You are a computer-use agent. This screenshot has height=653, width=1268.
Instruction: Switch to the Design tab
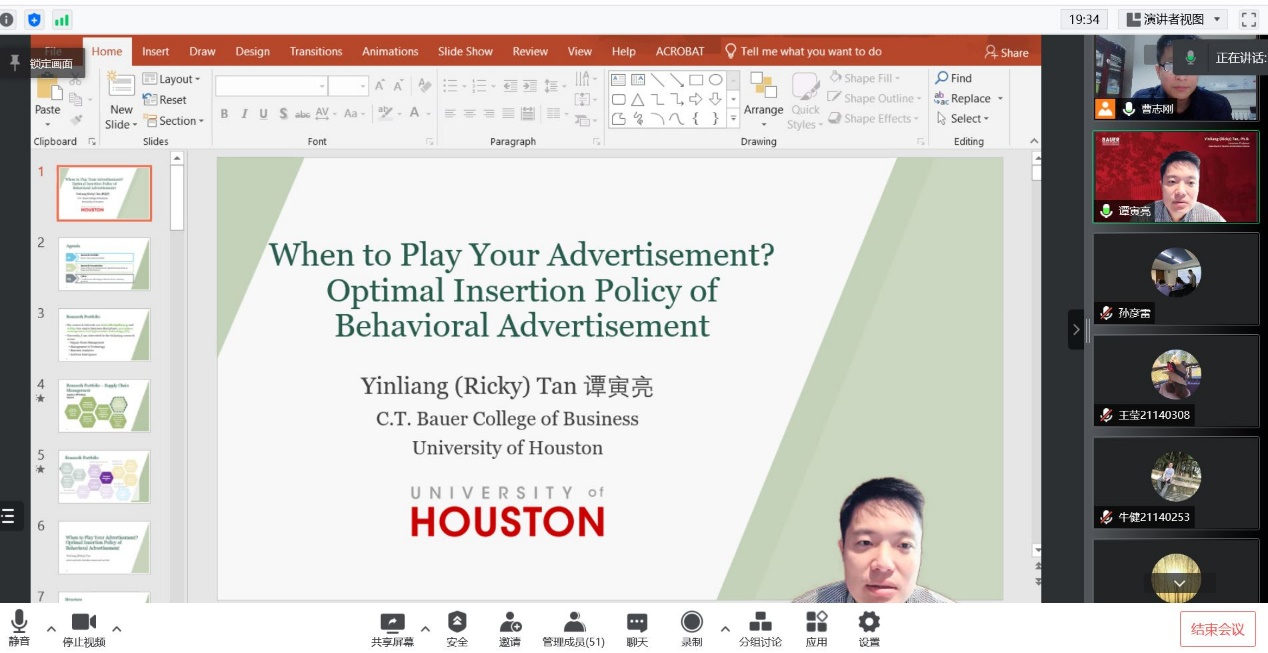point(252,52)
